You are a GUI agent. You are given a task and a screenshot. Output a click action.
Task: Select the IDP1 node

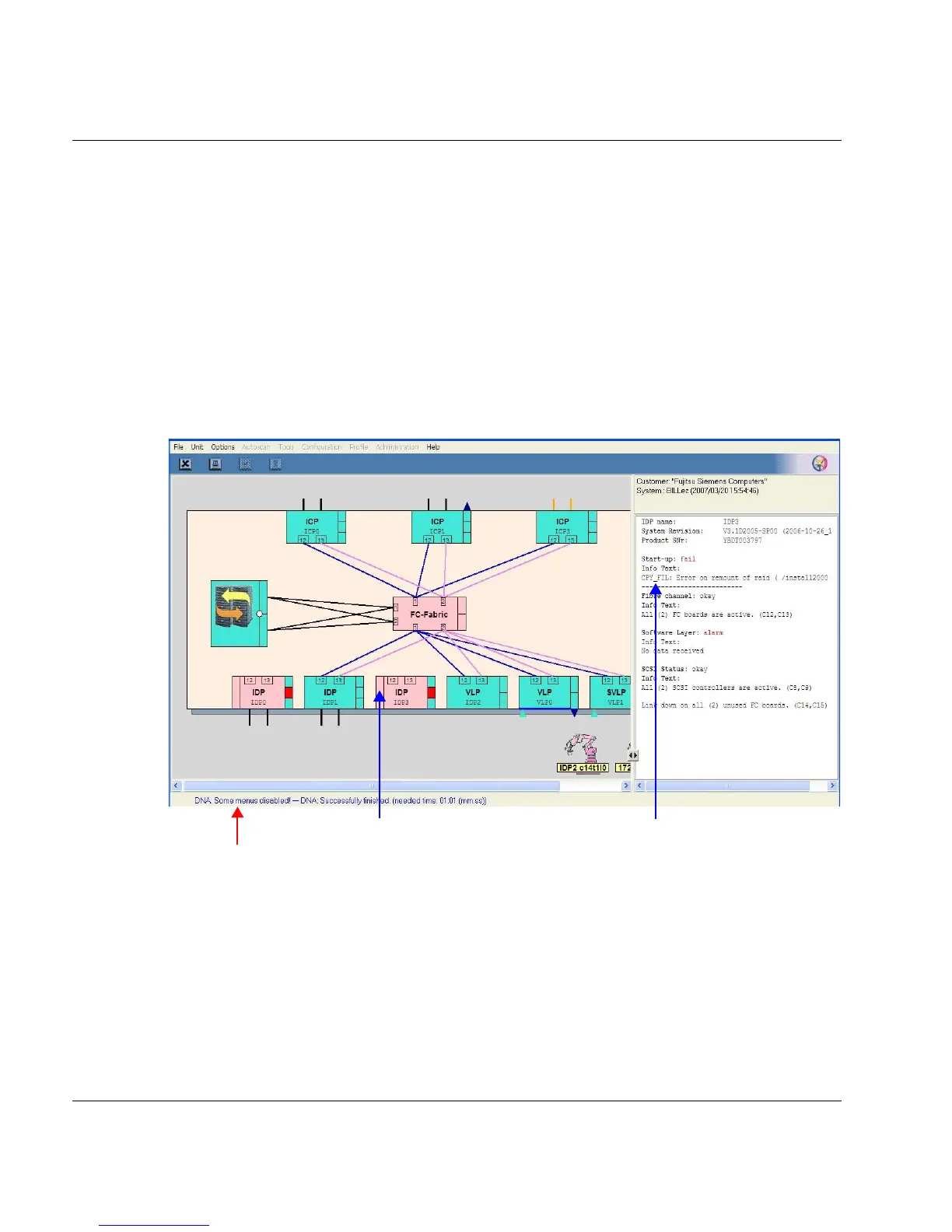[x=334, y=692]
